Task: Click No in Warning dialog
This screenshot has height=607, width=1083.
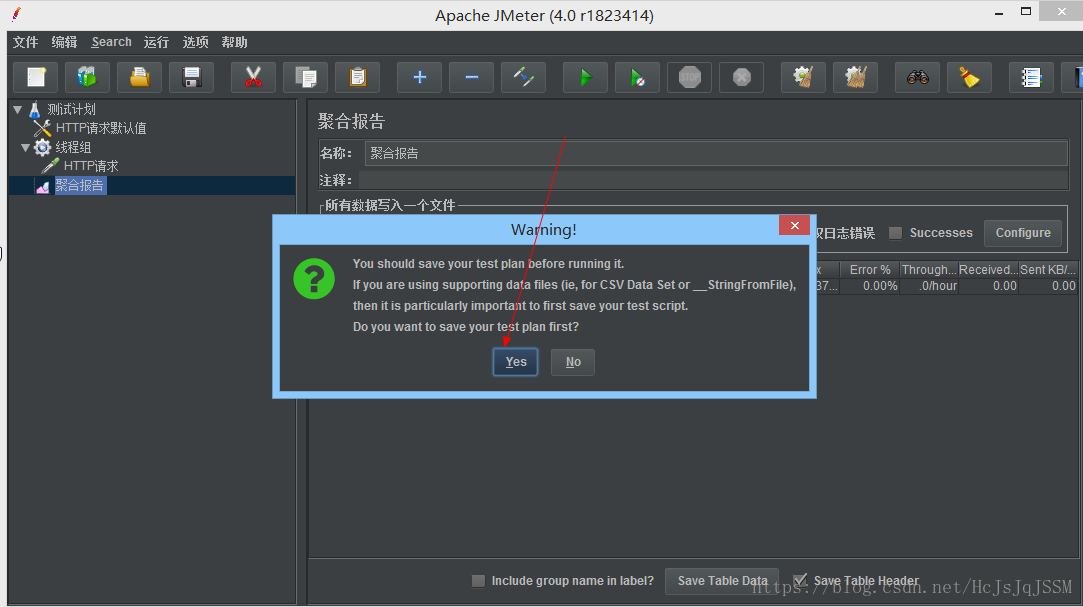Action: [573, 362]
